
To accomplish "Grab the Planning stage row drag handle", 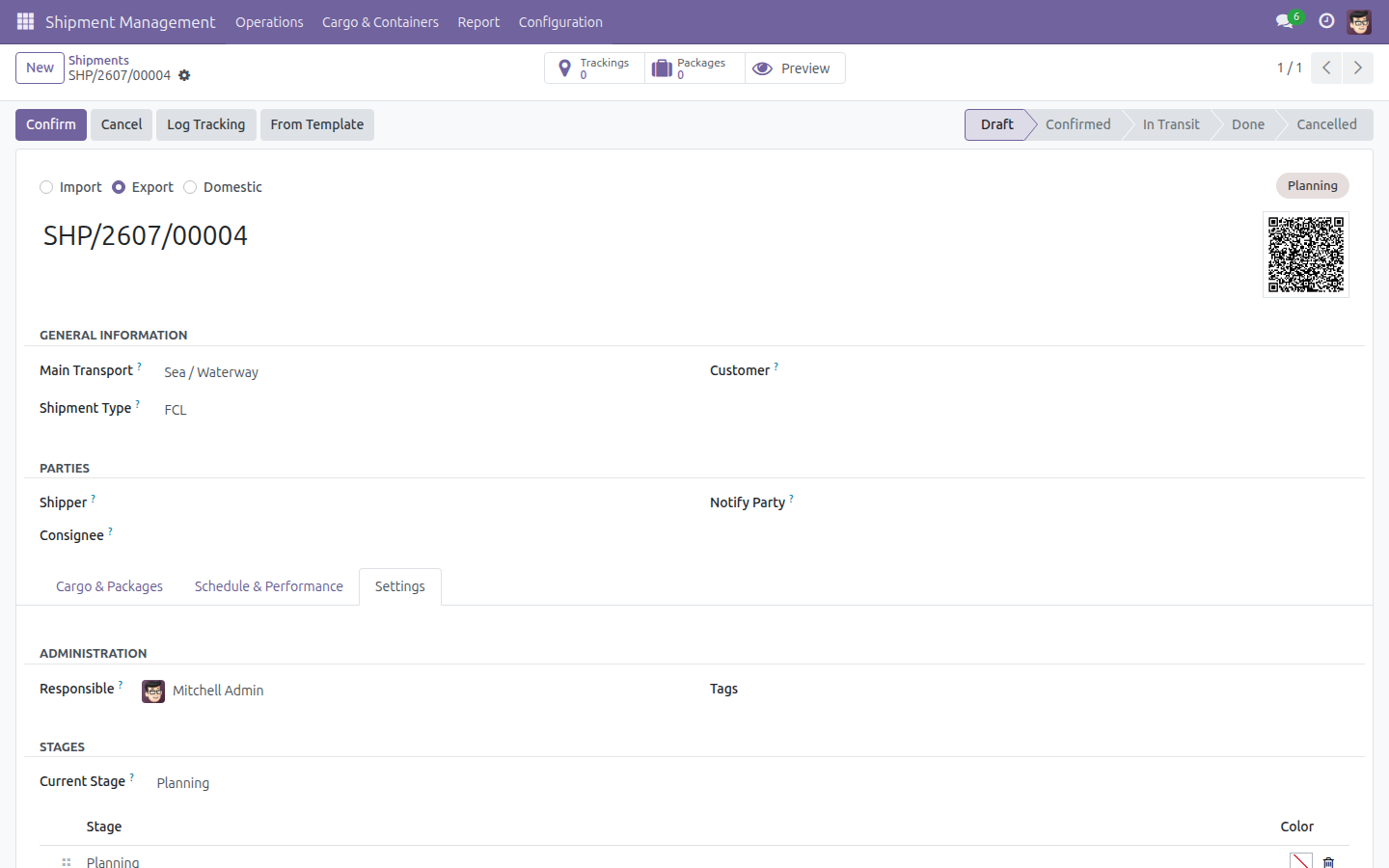I will click(x=67, y=862).
